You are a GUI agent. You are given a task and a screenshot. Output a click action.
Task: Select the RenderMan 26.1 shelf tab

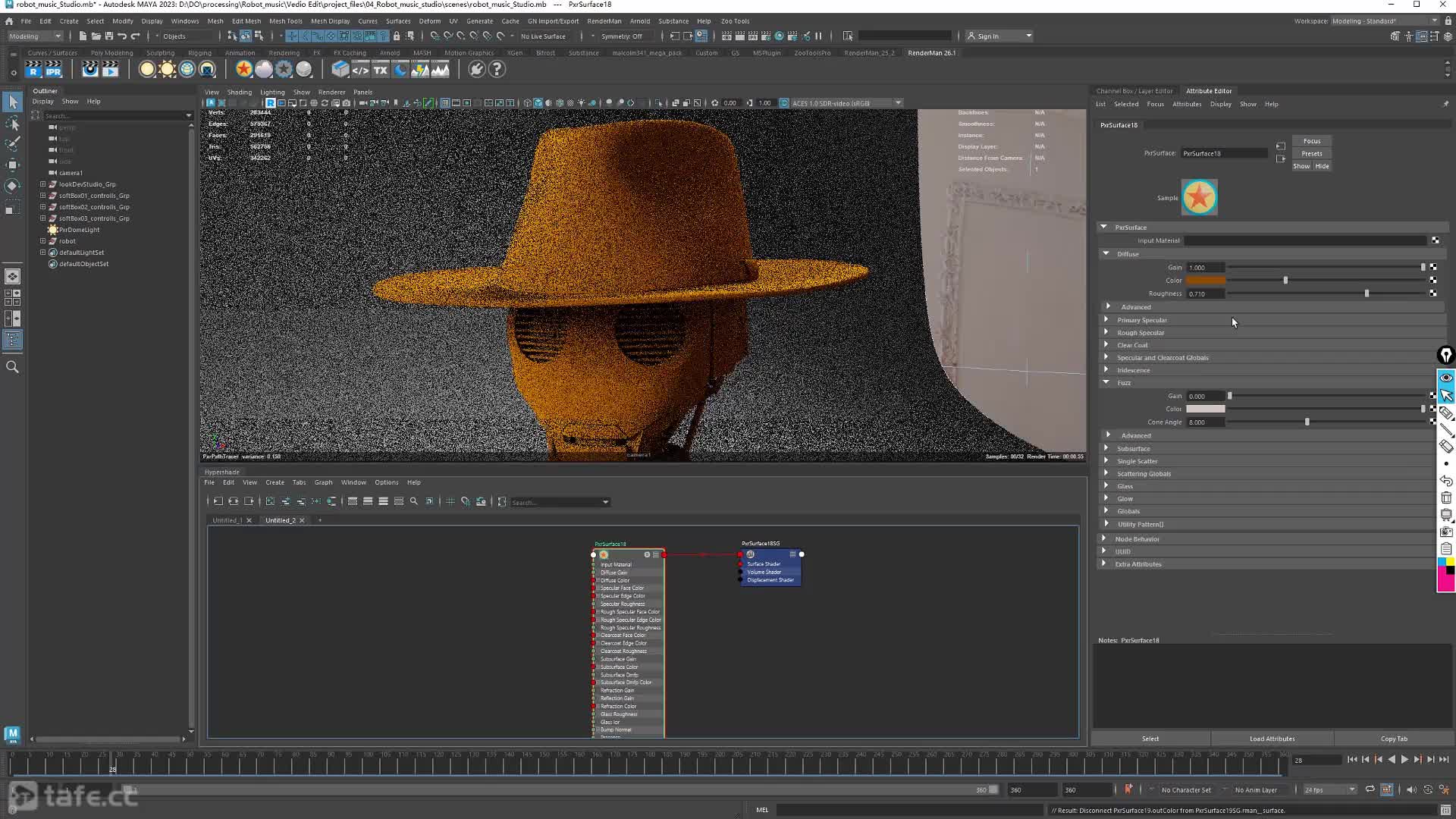click(931, 53)
